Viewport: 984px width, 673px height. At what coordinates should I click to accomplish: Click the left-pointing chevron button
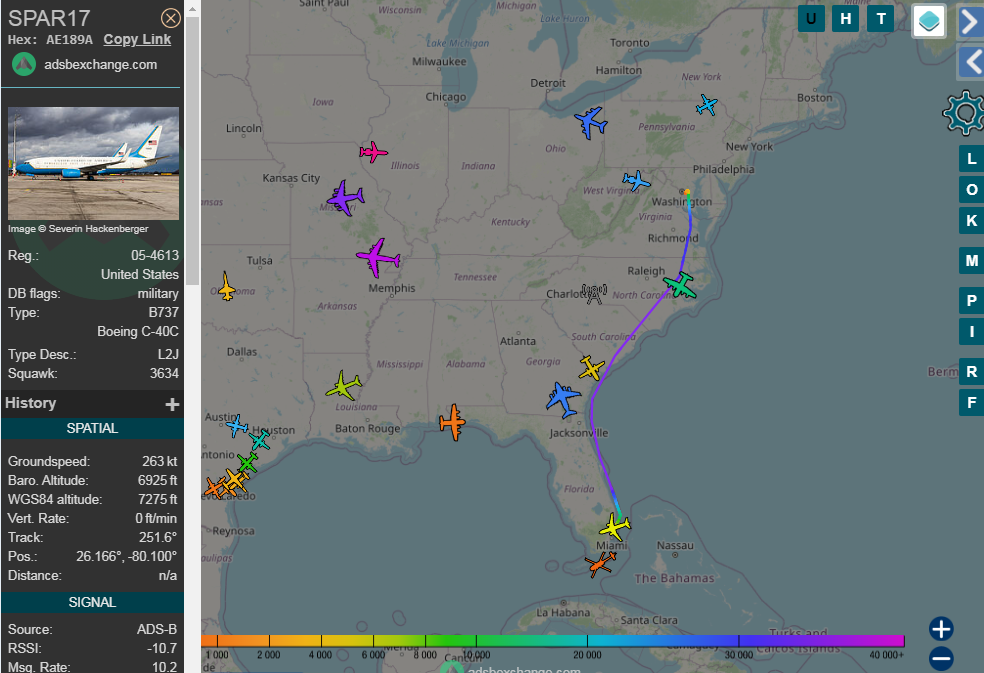click(x=971, y=62)
